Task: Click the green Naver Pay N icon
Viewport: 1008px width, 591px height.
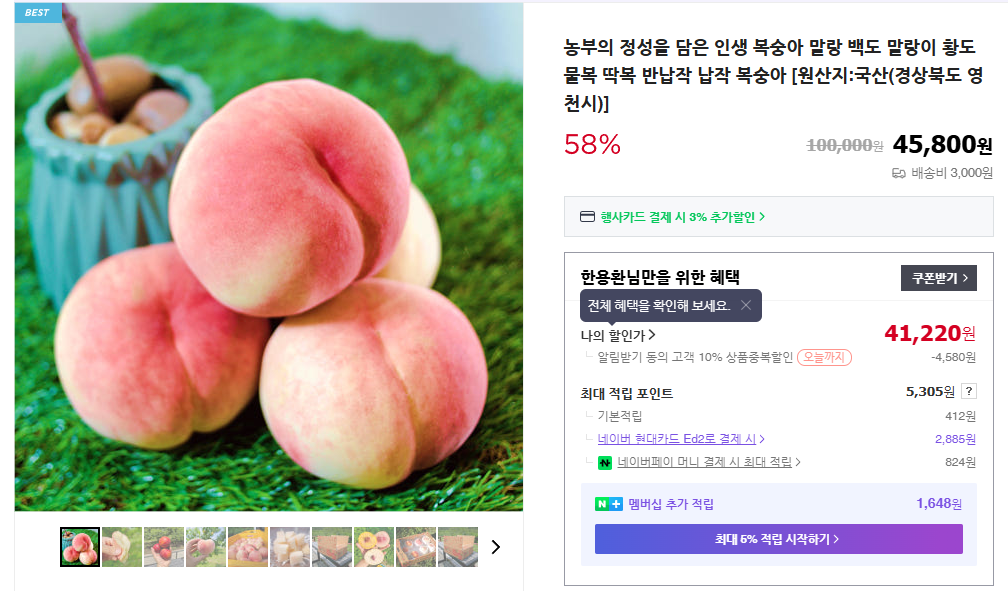Action: (605, 462)
